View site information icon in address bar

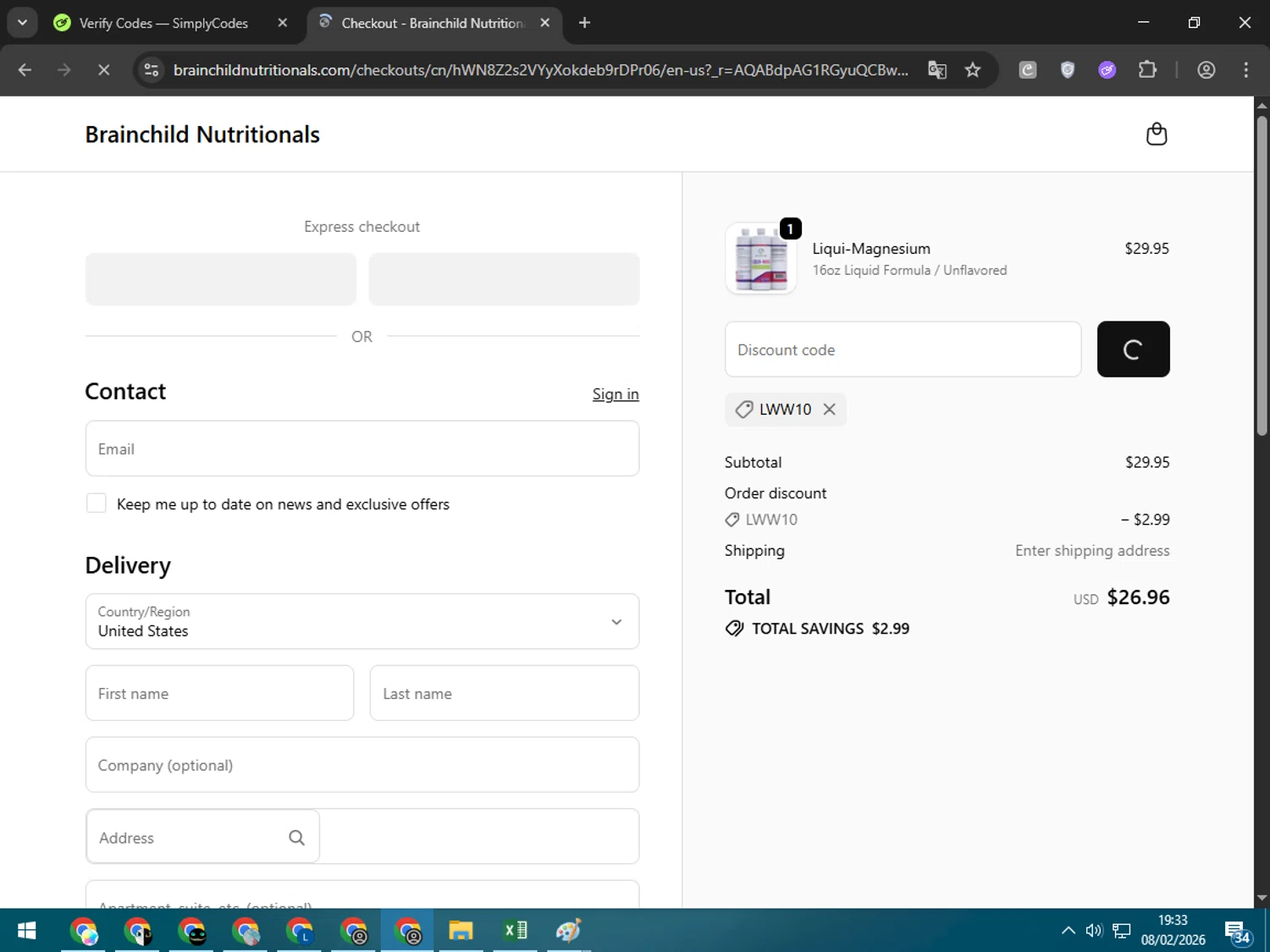(x=152, y=70)
